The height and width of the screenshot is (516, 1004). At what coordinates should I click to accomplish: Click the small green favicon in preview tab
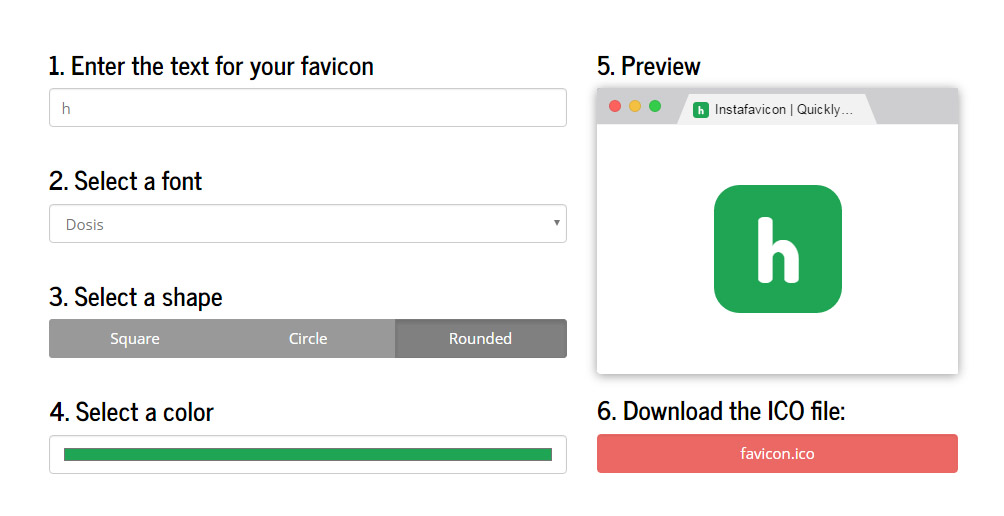[700, 110]
